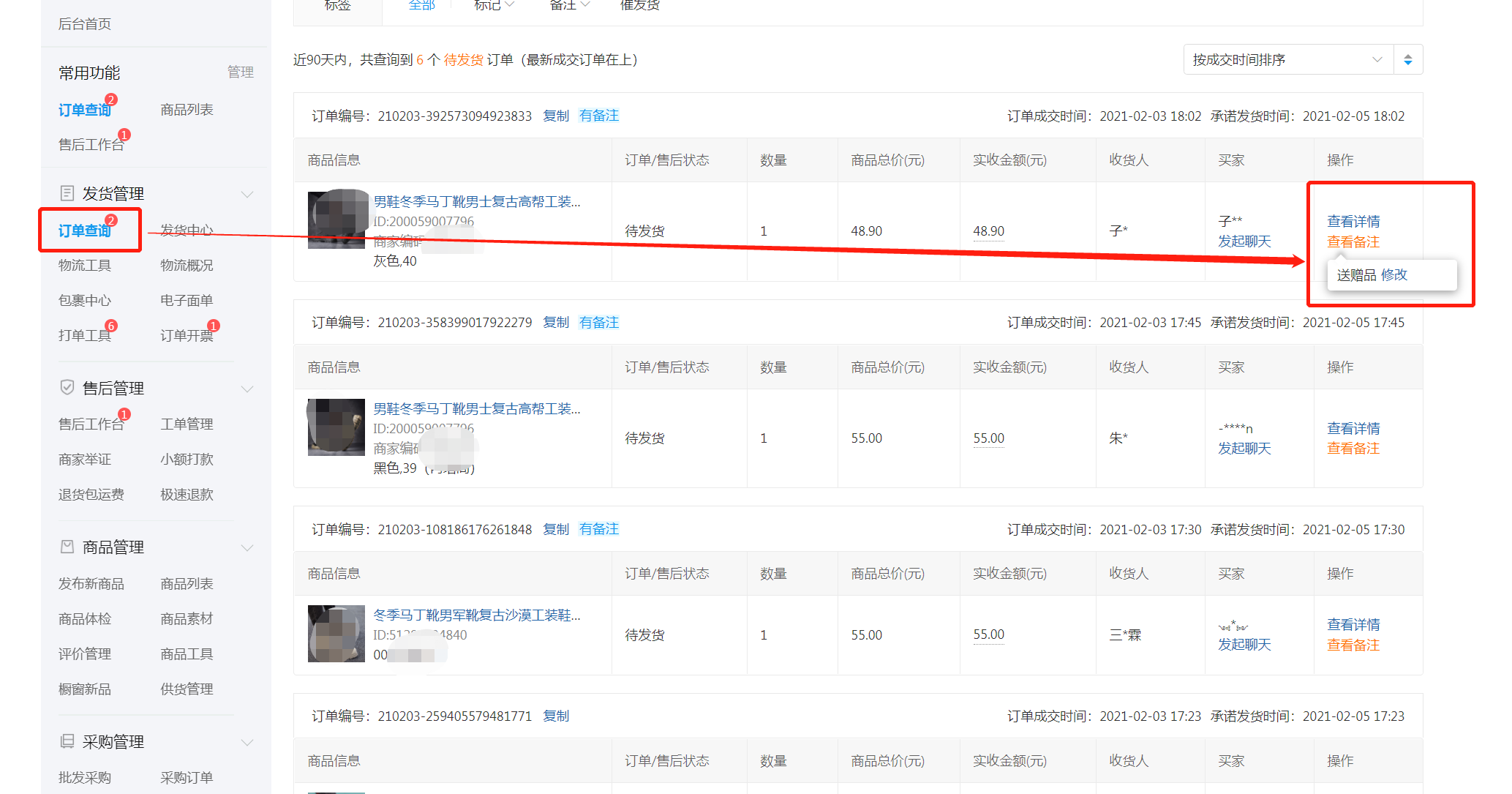Image resolution: width=1512 pixels, height=794 pixels.
Task: Open 打单工具 in the sidebar
Action: 85,335
